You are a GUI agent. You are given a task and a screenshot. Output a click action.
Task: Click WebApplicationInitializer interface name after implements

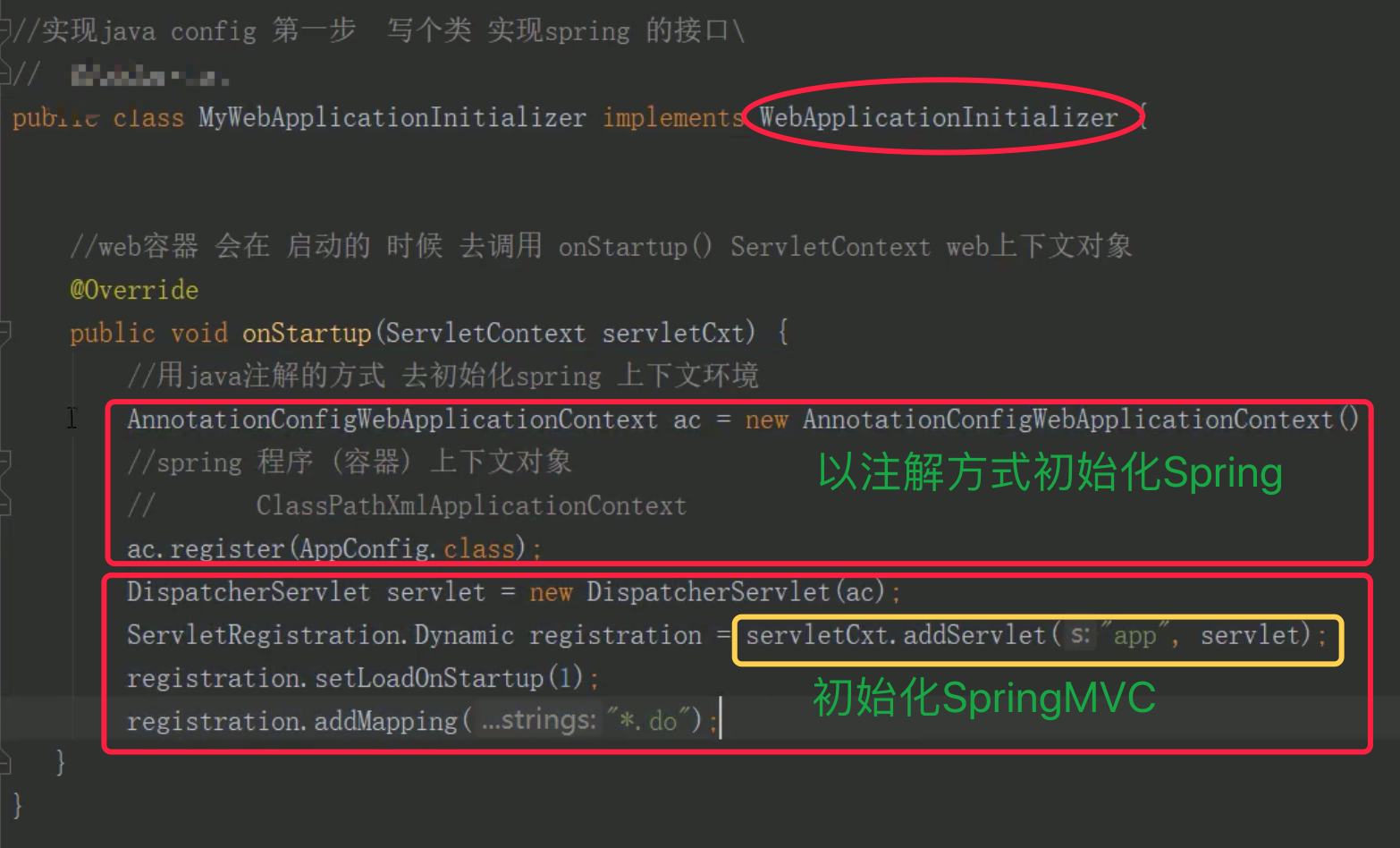point(939,117)
